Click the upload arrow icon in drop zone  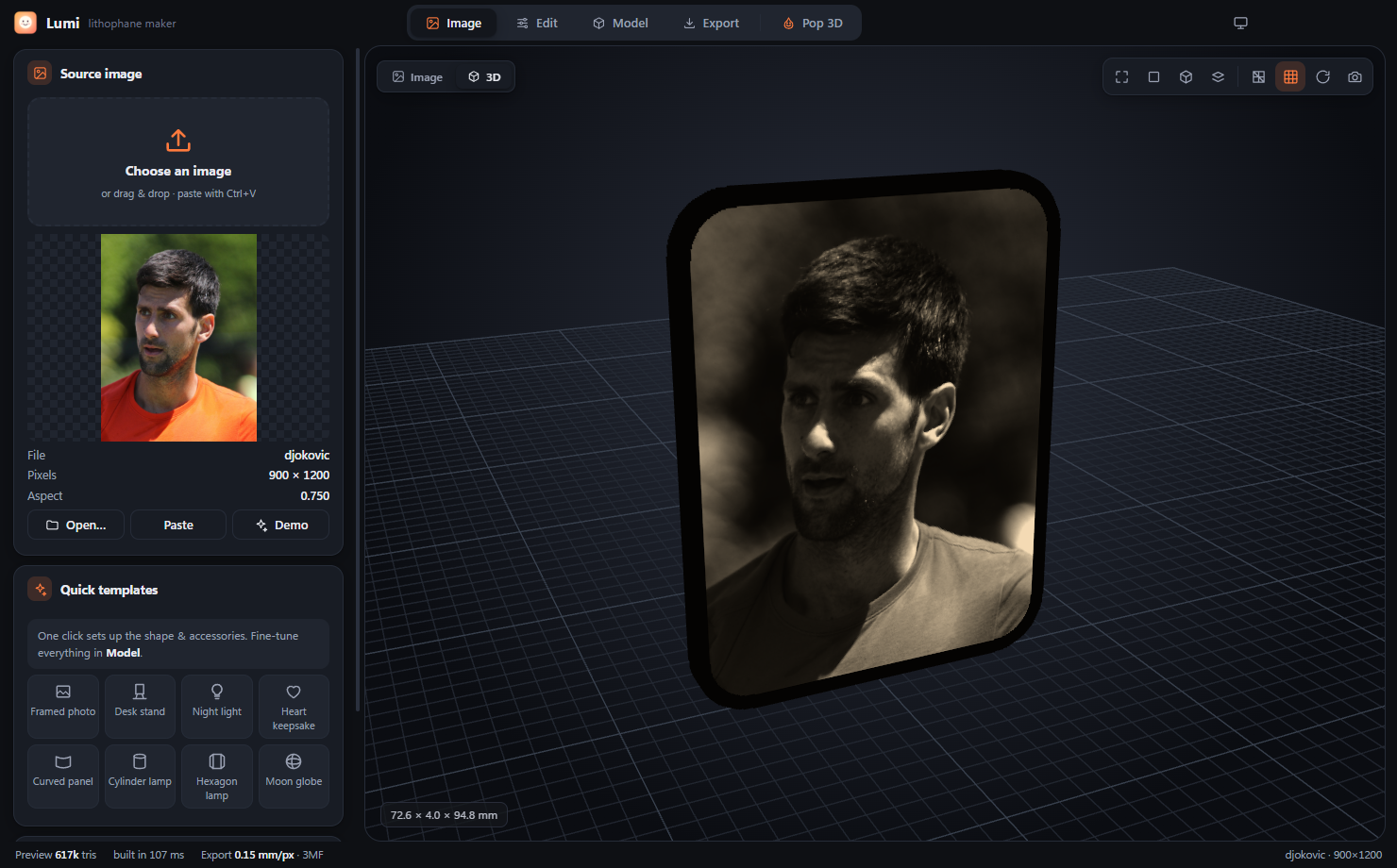click(178, 141)
